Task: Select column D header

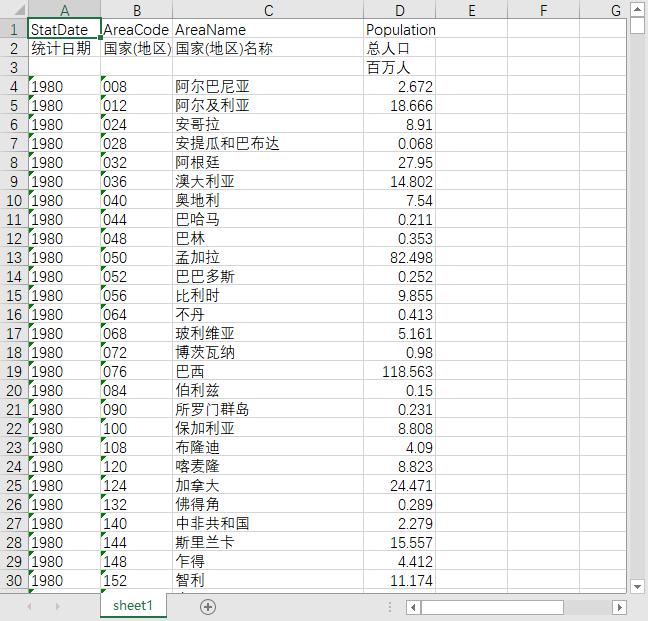Action: click(400, 10)
